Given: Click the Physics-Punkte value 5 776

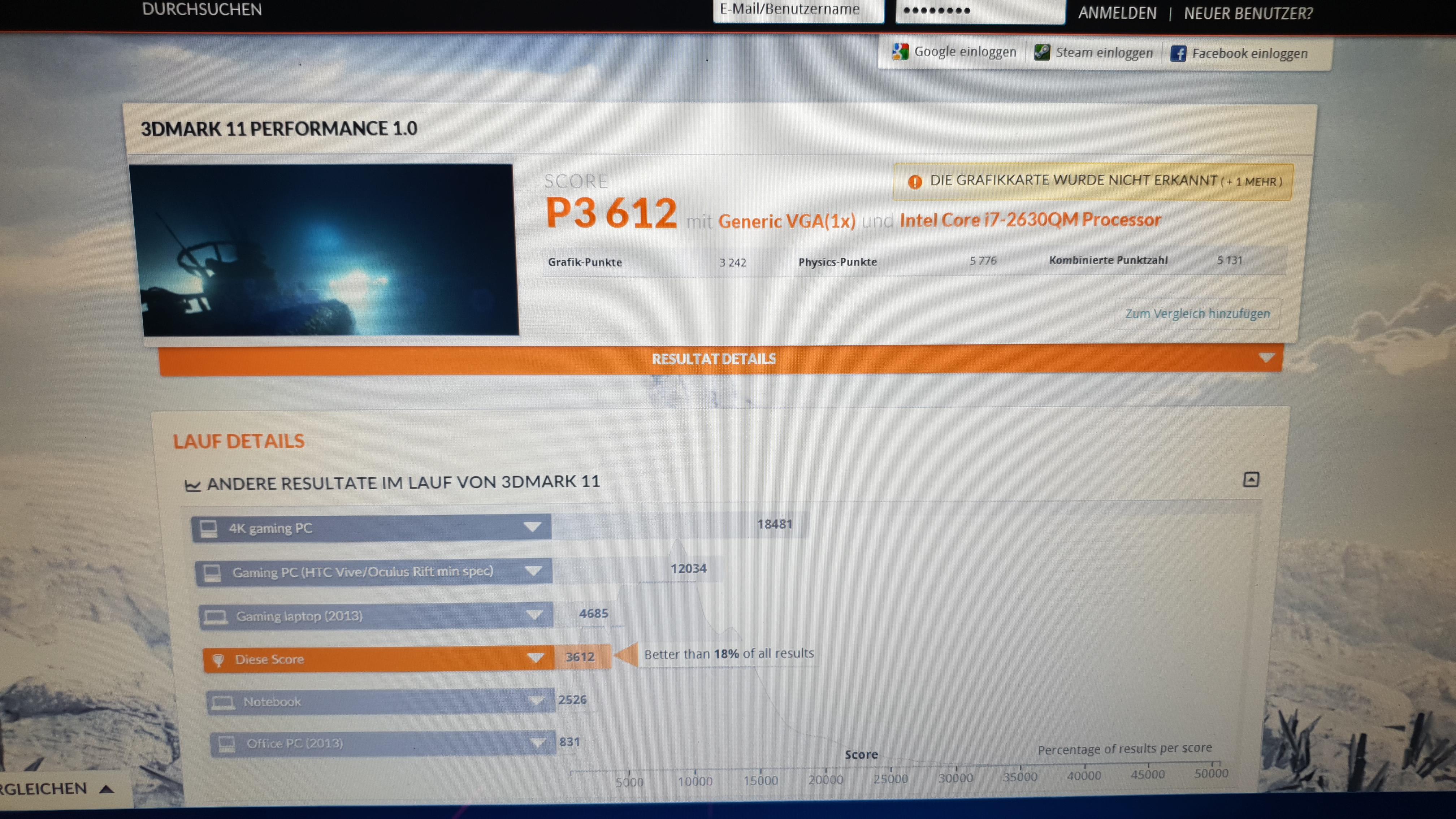Looking at the screenshot, I should point(983,261).
